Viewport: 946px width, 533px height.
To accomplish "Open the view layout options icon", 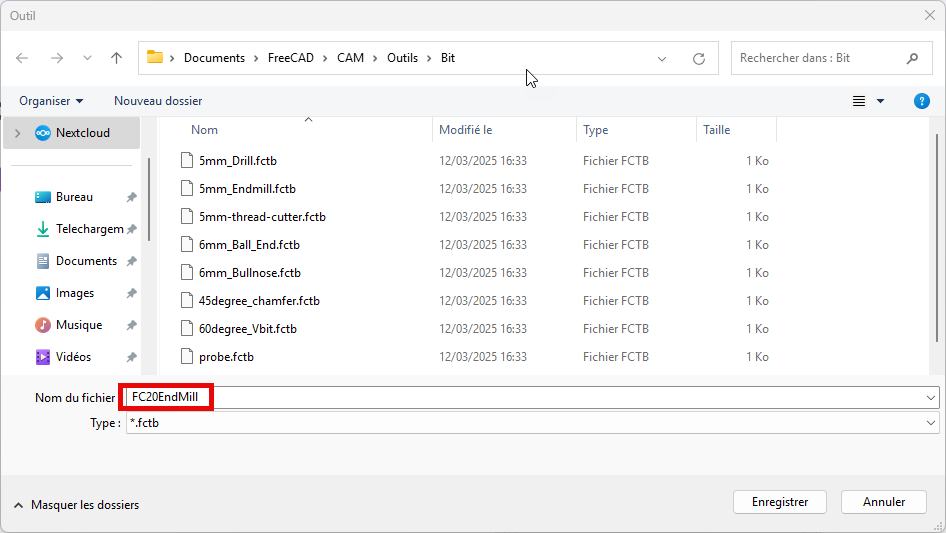I will (859, 101).
